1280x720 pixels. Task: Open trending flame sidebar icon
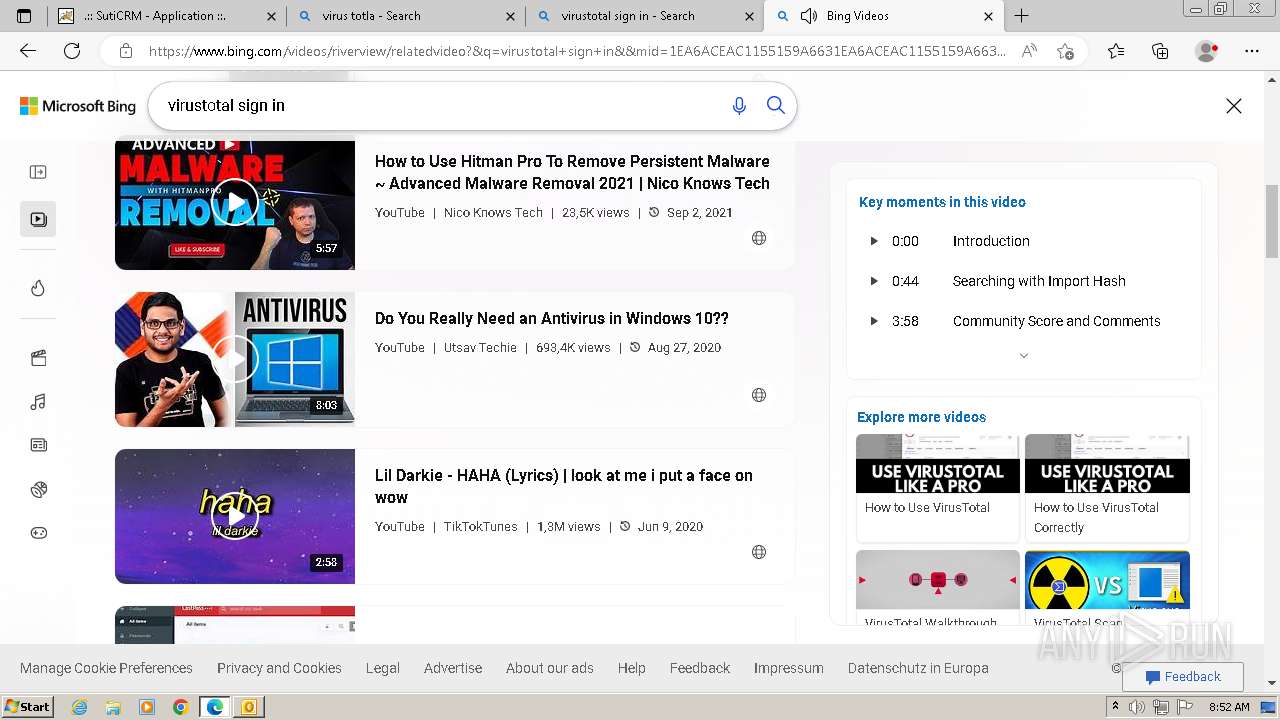(38, 288)
